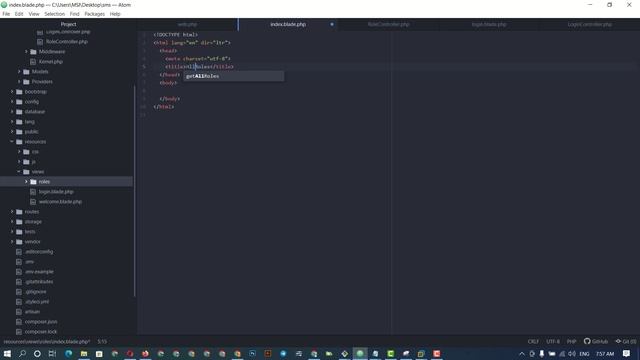Viewport: 640px width, 360px height.
Task: Open the Selection menu
Action: click(x=55, y=14)
